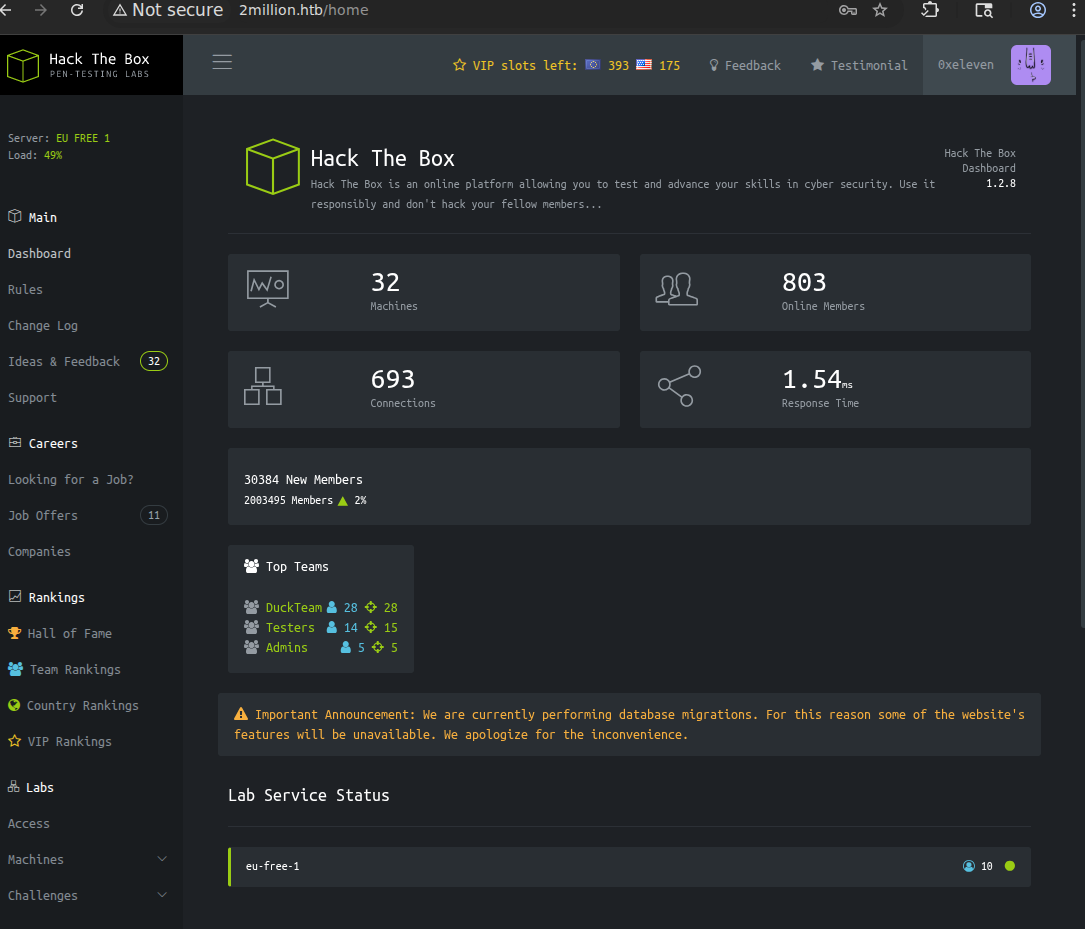Bookmark page with the star icon
This screenshot has height=929, width=1085.
click(x=879, y=10)
